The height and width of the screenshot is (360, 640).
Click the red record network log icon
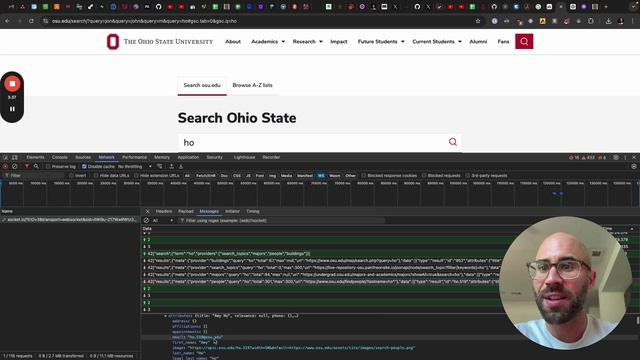click(5, 167)
